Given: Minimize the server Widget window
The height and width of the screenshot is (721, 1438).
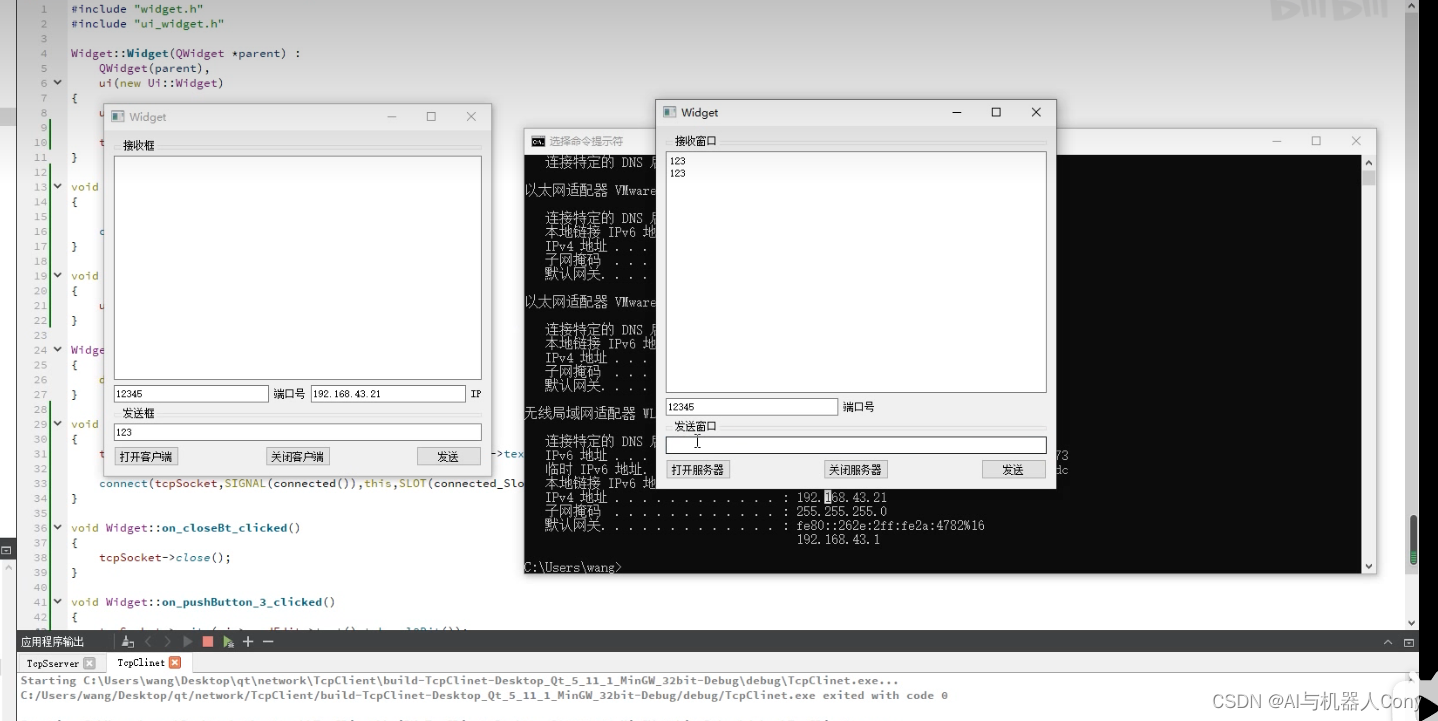Looking at the screenshot, I should pos(956,112).
